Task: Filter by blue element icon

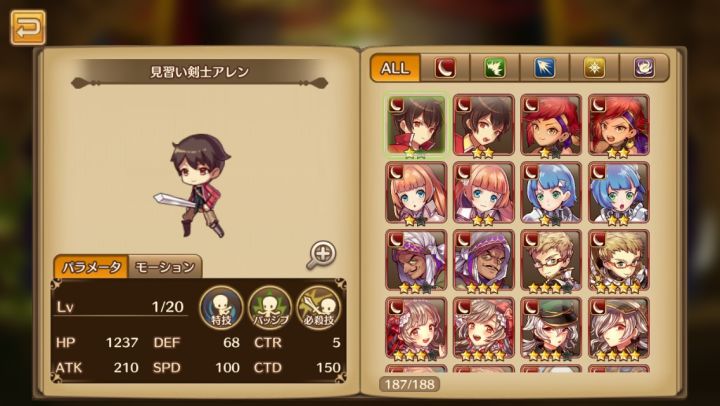Action: 545,68
